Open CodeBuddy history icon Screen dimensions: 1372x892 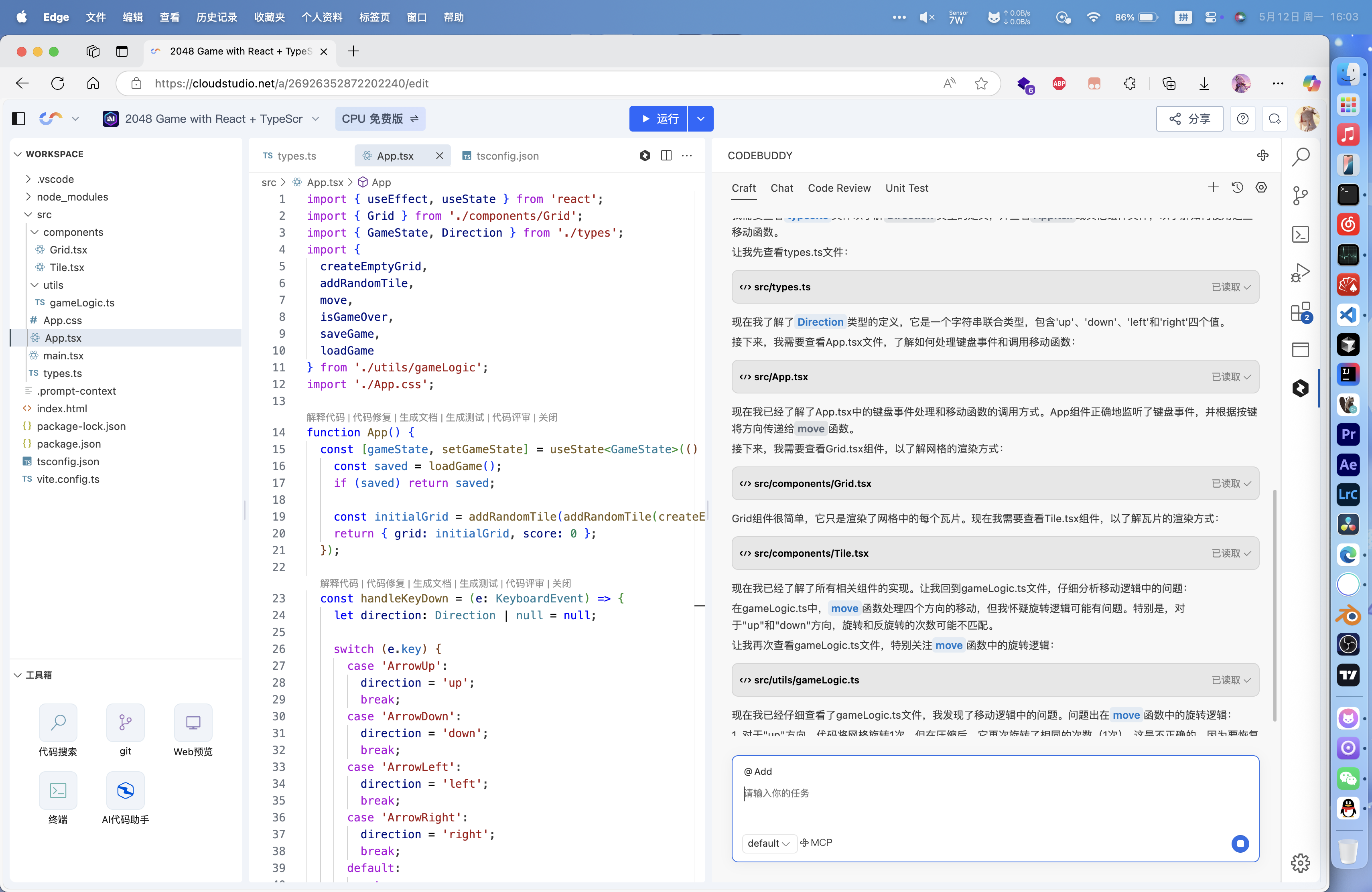1237,188
